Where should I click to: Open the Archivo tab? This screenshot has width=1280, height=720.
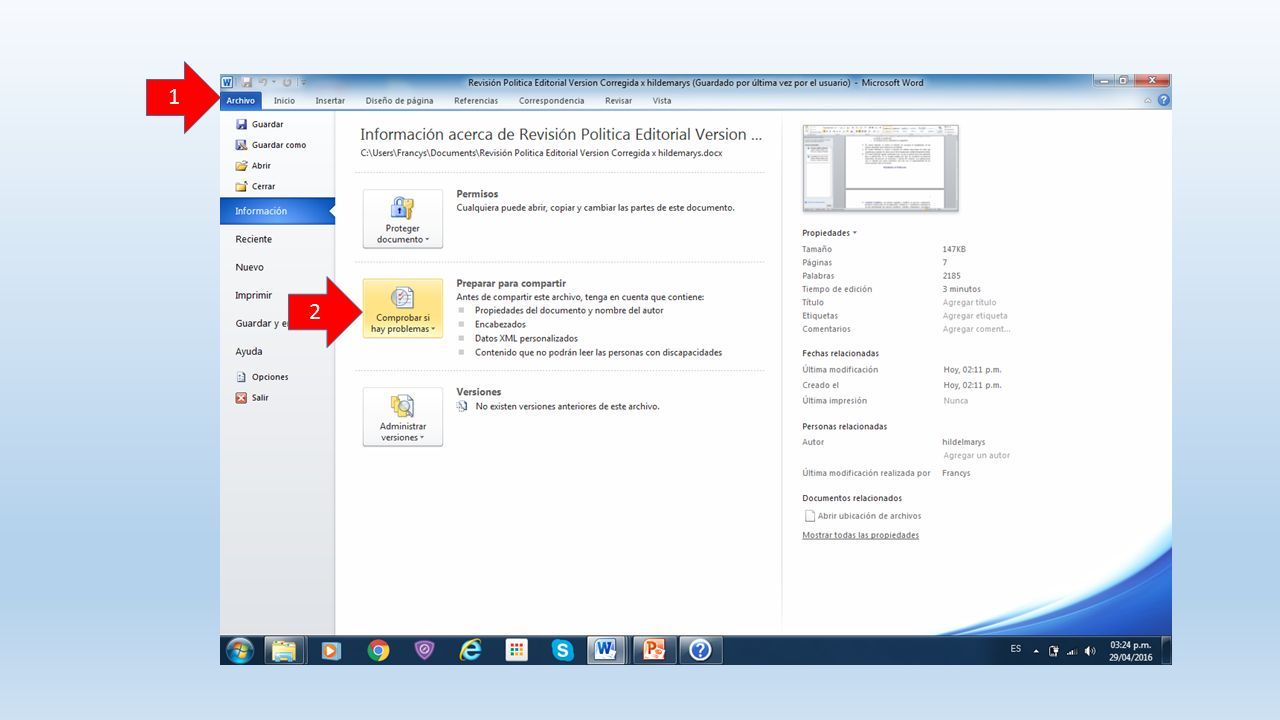coord(240,101)
